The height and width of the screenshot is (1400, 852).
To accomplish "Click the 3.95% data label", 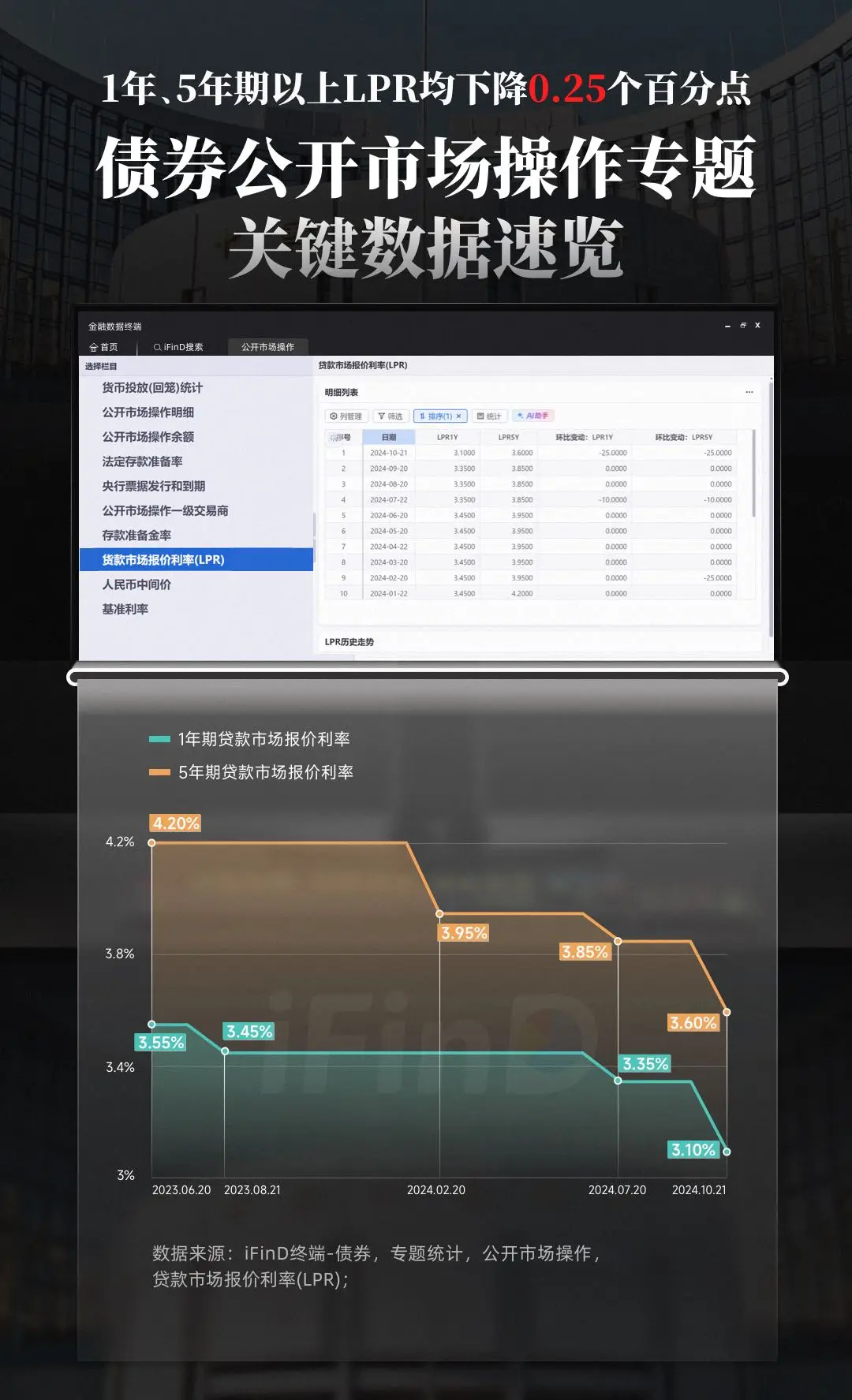I will pos(465,933).
